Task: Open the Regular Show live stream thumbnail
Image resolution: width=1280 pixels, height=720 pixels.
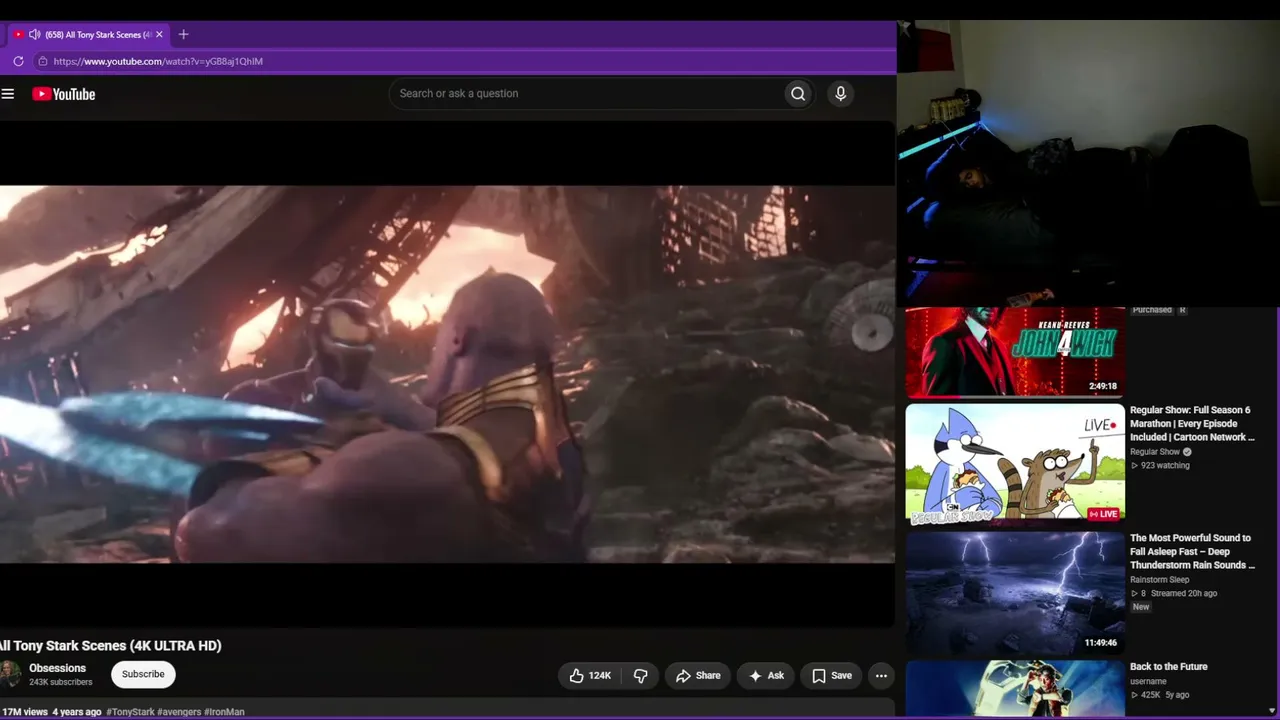Action: 1015,464
